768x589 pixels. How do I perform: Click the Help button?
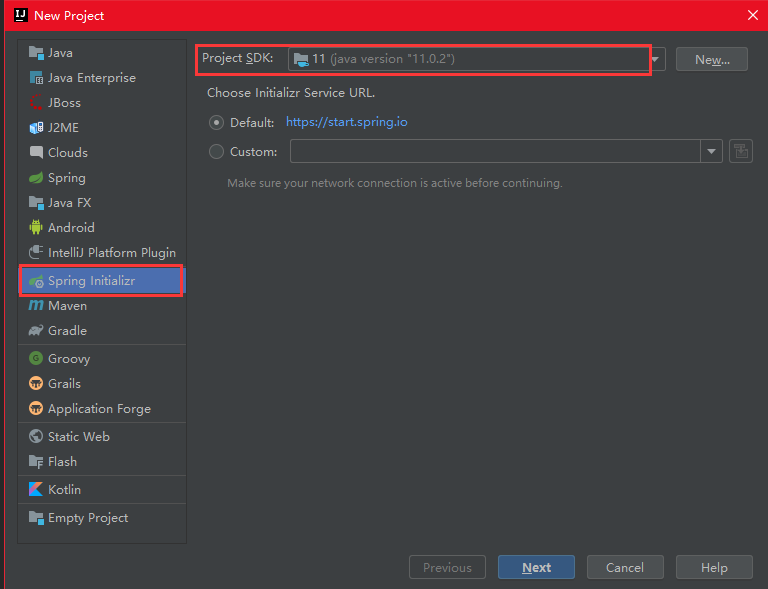[x=714, y=567]
